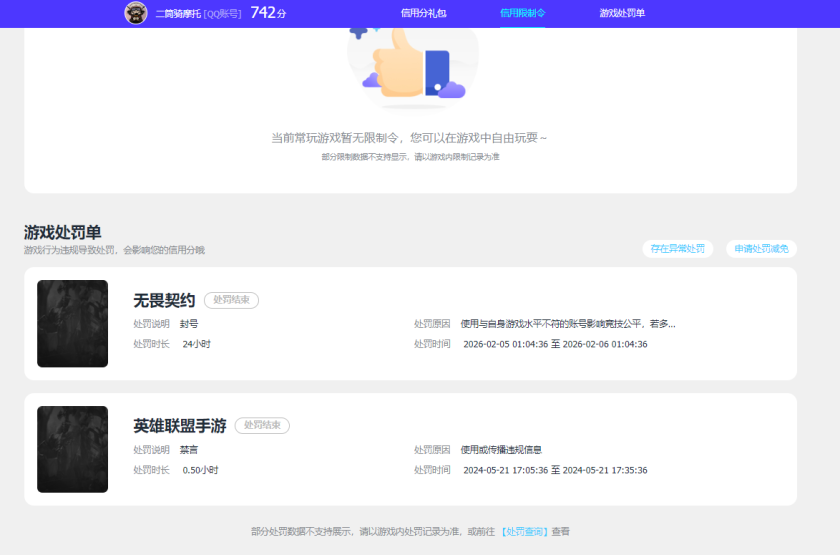Open the 处罚查询 link at bottom
Image resolution: width=840 pixels, height=555 pixels.
(524, 532)
